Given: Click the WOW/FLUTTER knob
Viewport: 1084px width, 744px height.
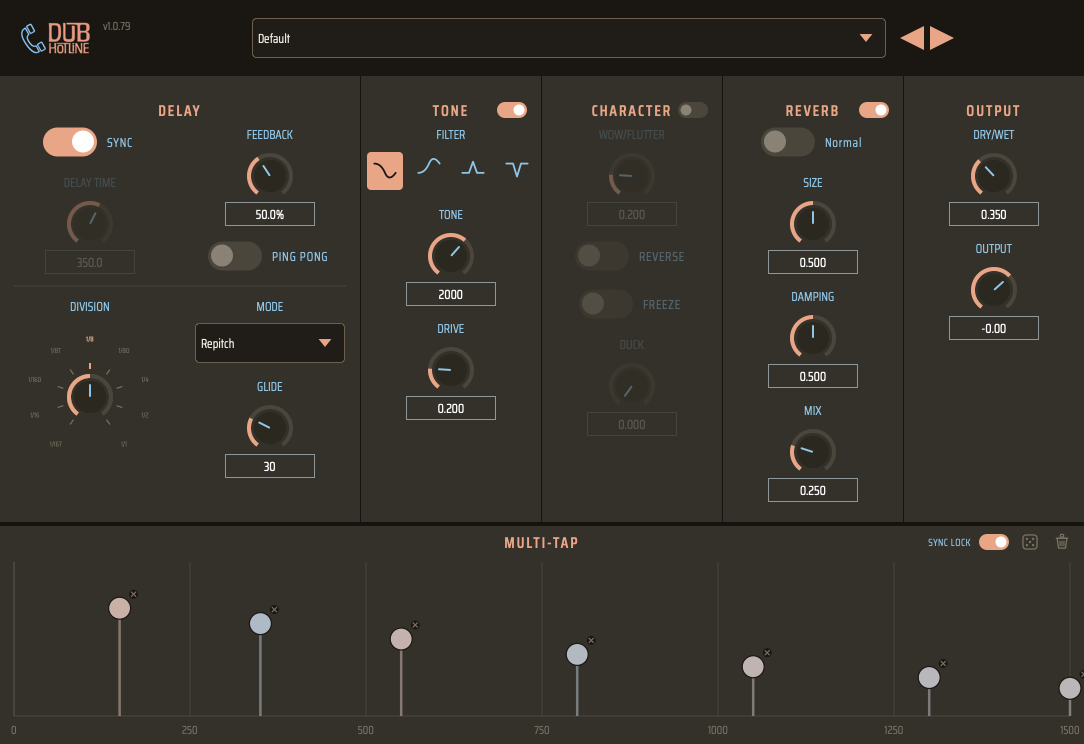Looking at the screenshot, I should [631, 176].
